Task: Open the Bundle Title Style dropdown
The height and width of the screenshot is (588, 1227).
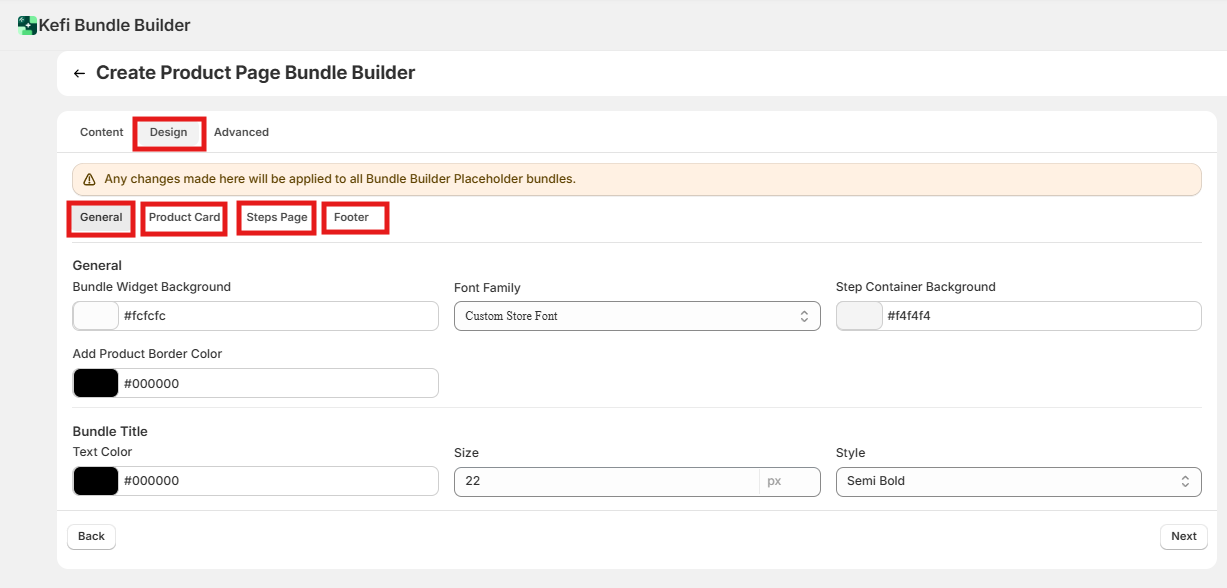Action: (1018, 481)
